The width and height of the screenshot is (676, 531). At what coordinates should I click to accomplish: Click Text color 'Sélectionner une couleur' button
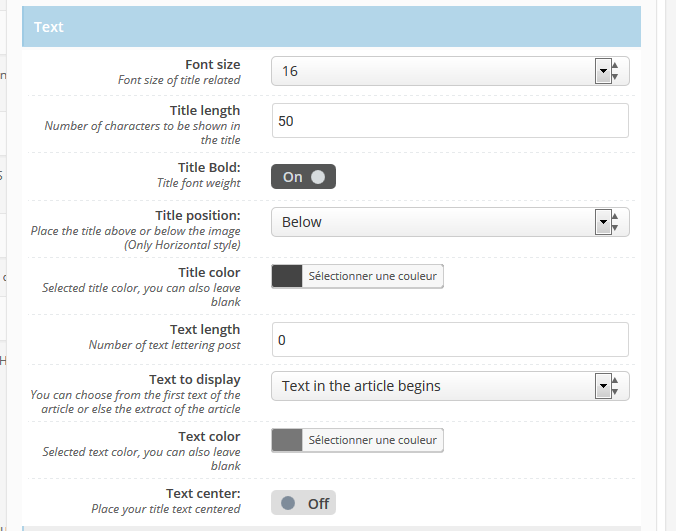(x=372, y=440)
